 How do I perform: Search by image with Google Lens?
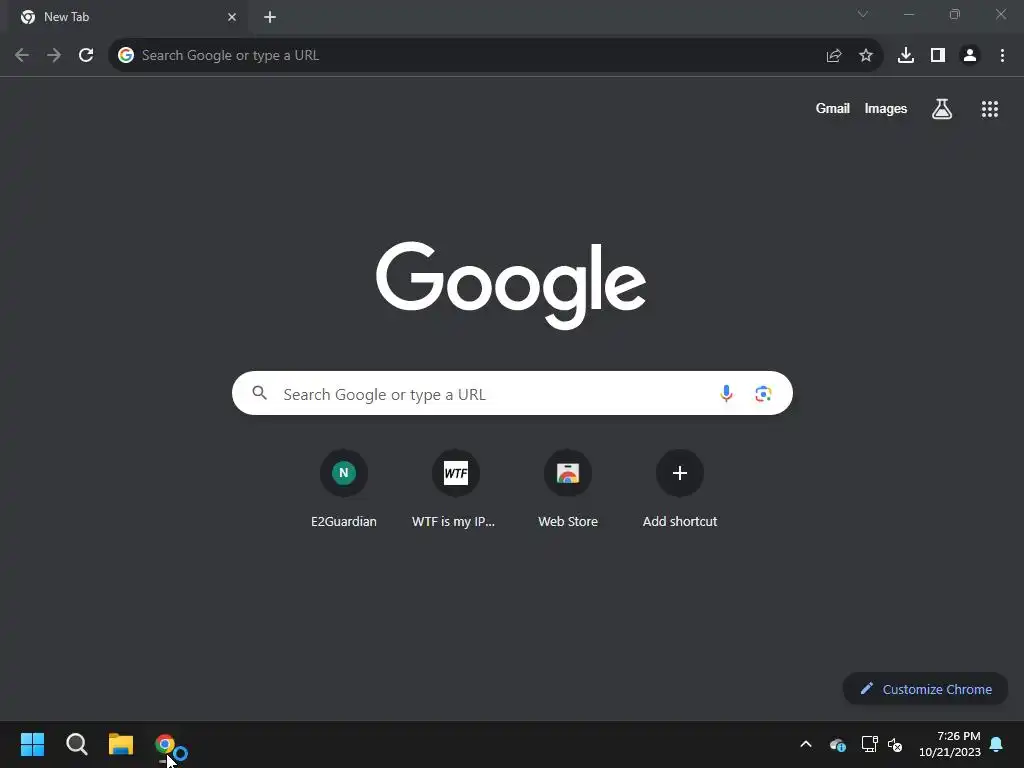click(x=763, y=393)
